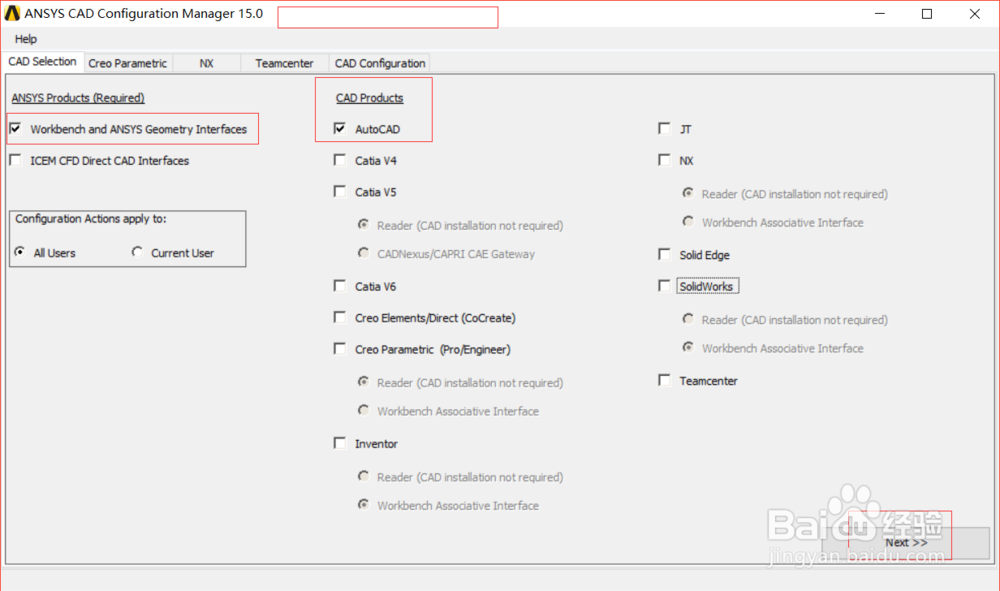Enable the Catia V4 checkbox
Image resolution: width=1000 pixels, height=591 pixels.
tap(340, 160)
